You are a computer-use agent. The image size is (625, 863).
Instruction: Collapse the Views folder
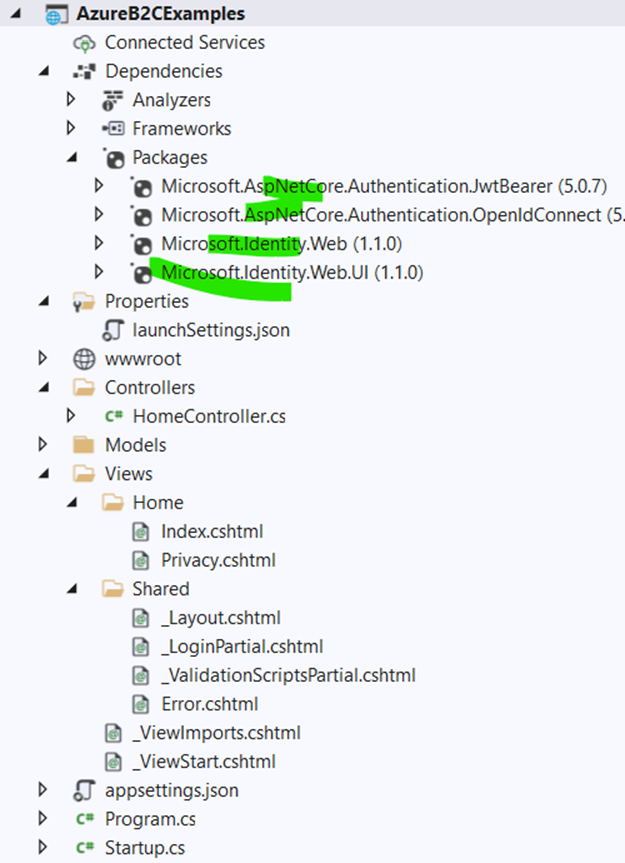43,474
